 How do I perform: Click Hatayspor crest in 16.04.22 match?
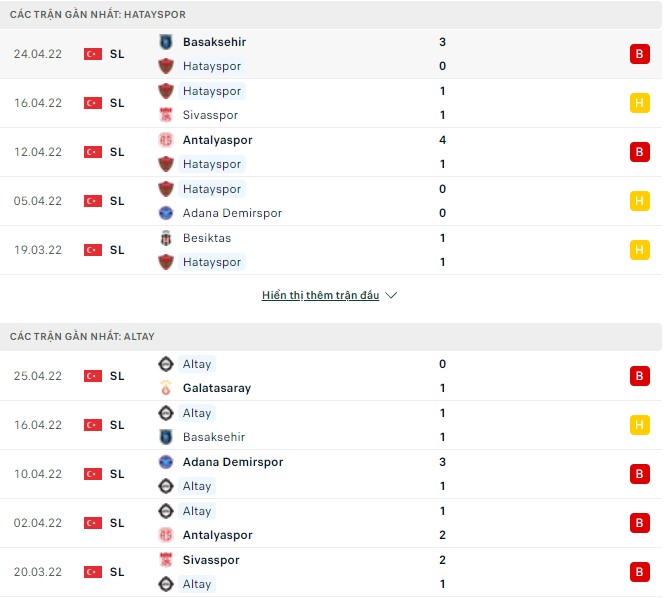tap(166, 91)
